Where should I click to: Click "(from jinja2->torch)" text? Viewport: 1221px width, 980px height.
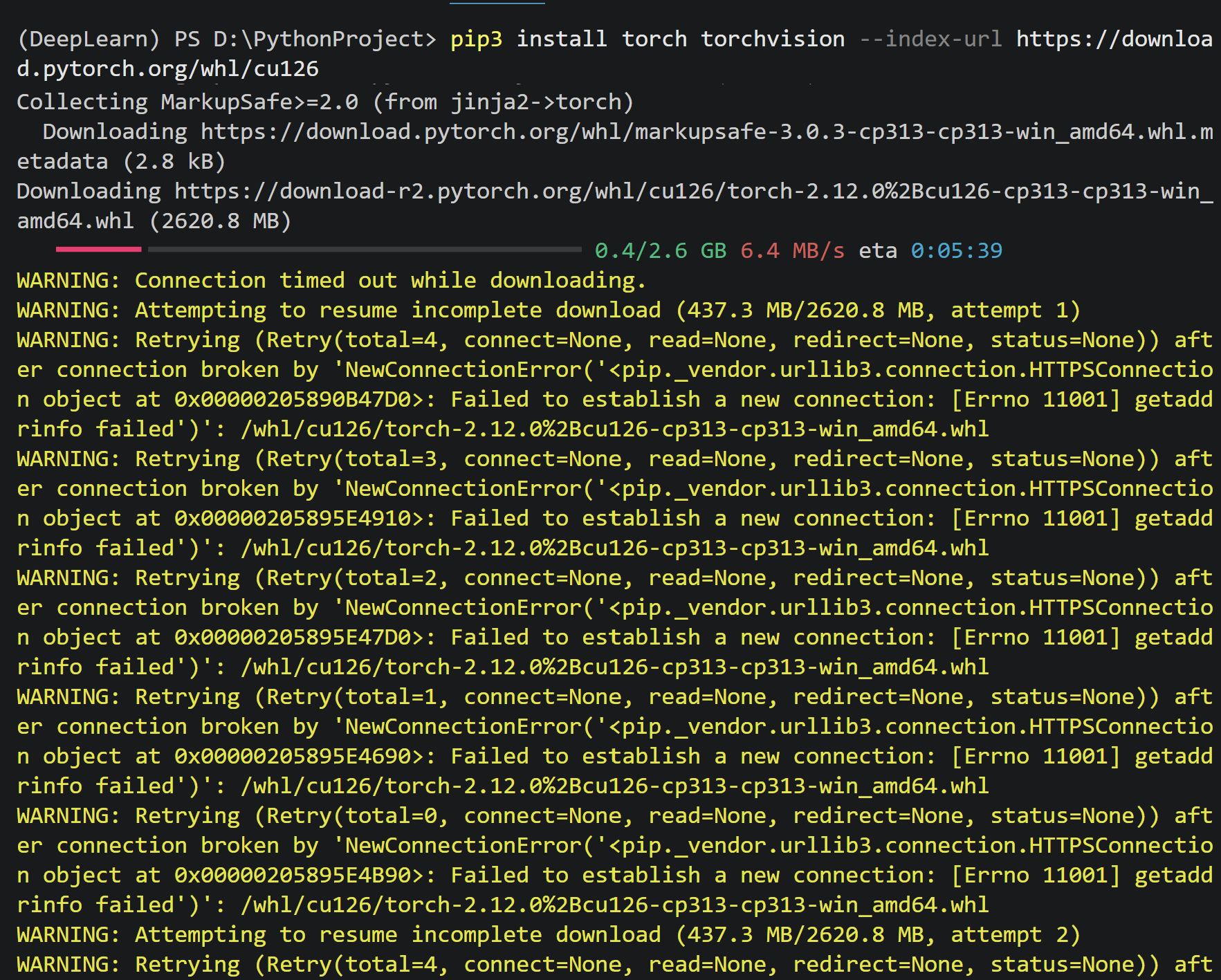pyautogui.click(x=503, y=102)
